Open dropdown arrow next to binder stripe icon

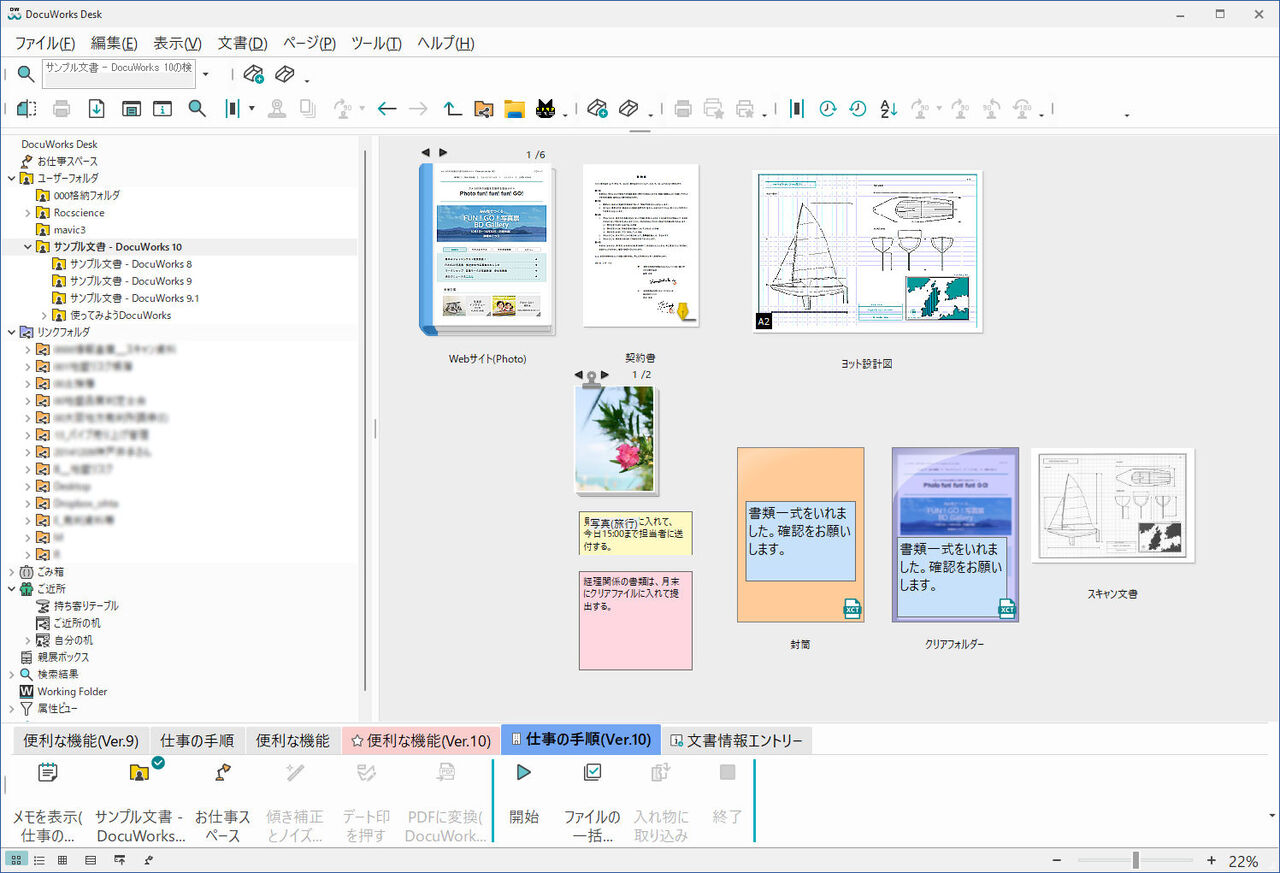[251, 108]
